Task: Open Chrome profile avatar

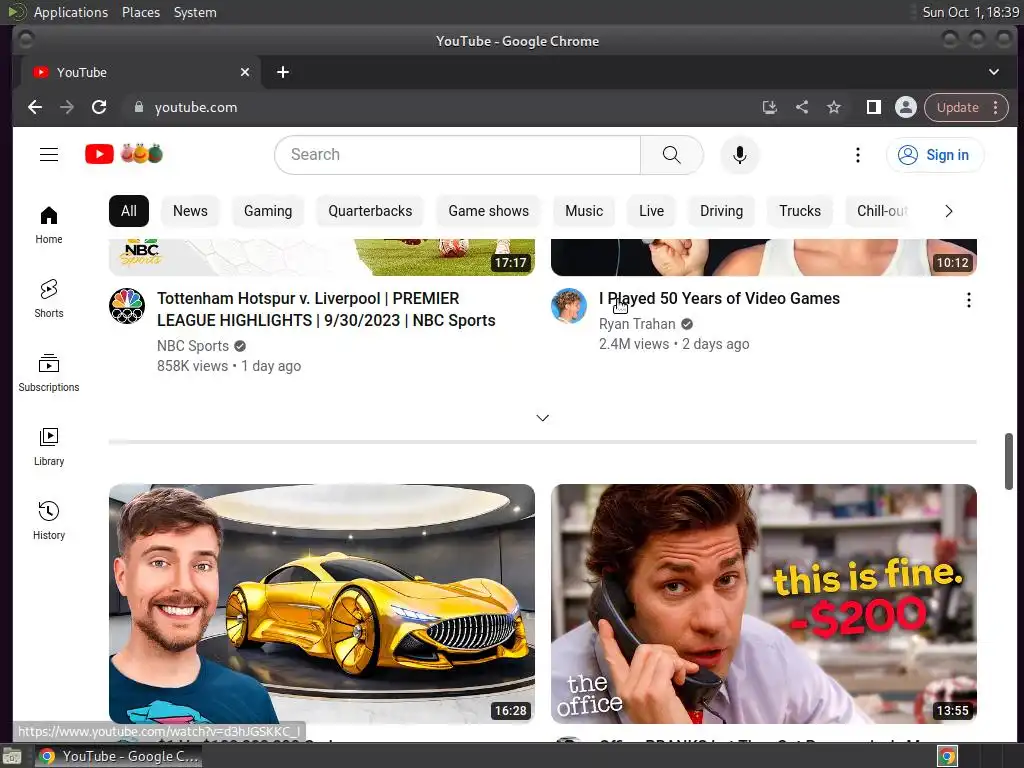Action: 906,107
